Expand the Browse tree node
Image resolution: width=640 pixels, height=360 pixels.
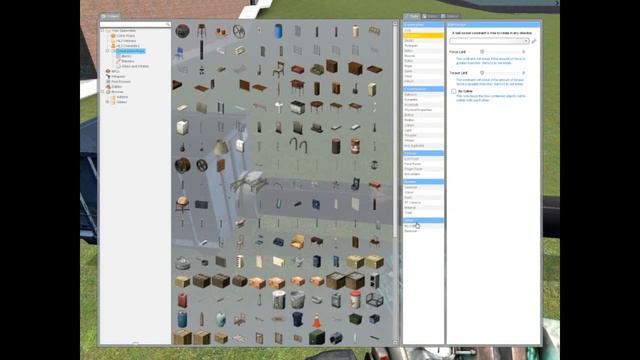click(103, 92)
